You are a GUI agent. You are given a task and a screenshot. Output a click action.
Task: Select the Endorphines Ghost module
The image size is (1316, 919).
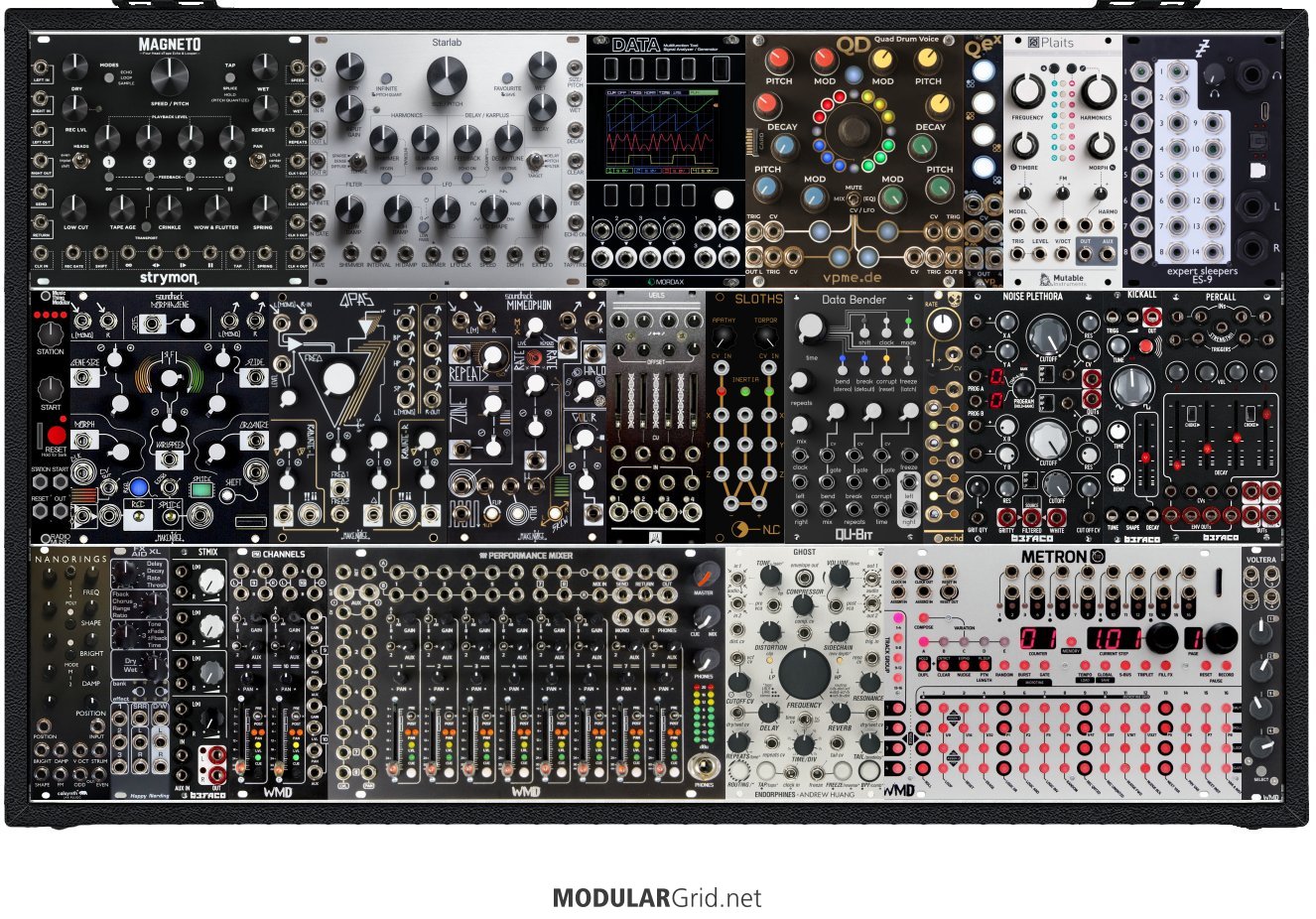[x=805, y=673]
